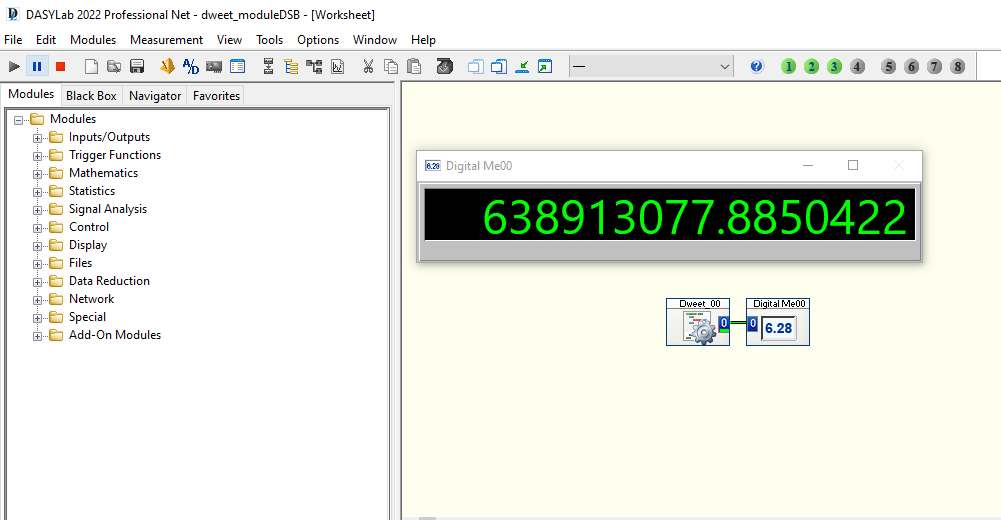Toggle gray layout button number 7
The width and height of the screenshot is (1001, 520).
pyautogui.click(x=934, y=66)
